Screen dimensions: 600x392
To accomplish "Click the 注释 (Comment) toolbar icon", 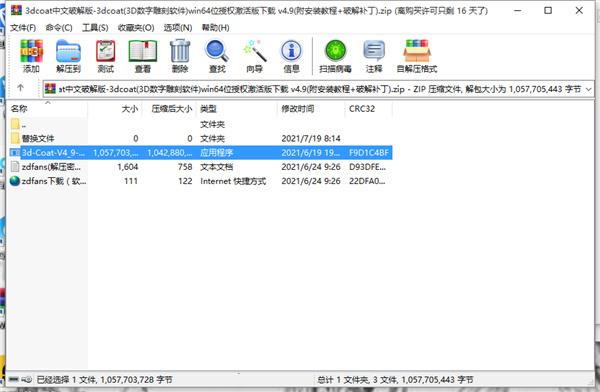I will click(374, 51).
